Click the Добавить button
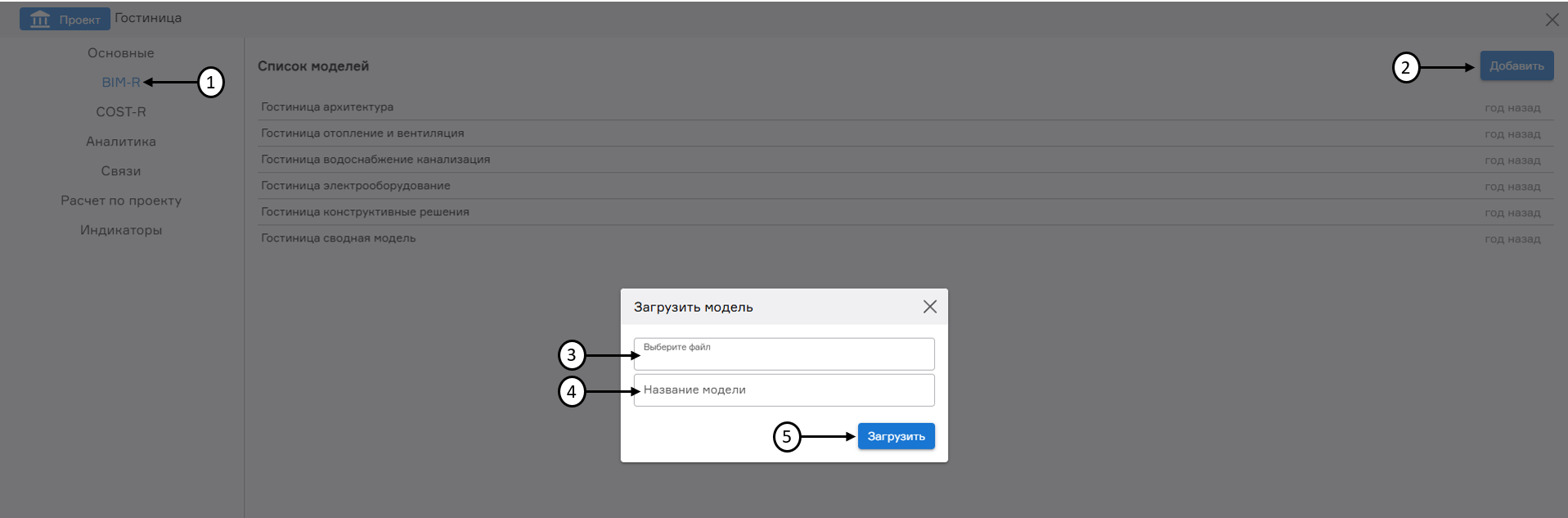Viewport: 1568px width, 518px height. [x=1516, y=65]
